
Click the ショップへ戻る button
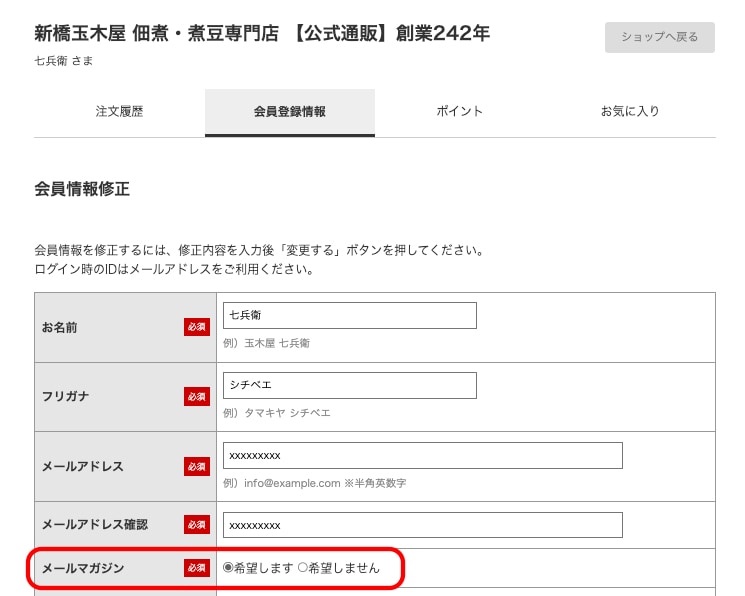pyautogui.click(x=659, y=37)
